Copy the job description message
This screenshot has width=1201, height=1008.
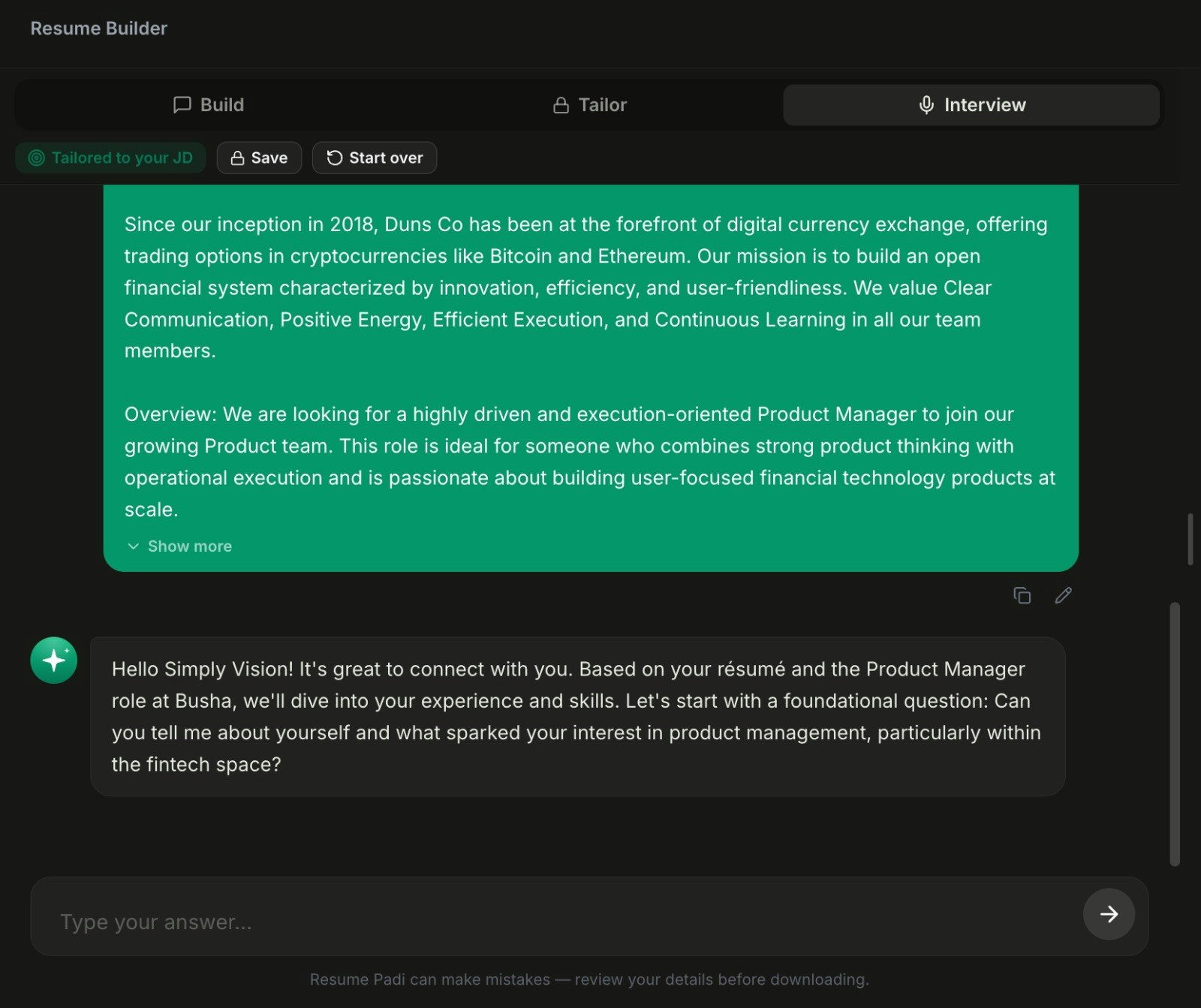1022,595
